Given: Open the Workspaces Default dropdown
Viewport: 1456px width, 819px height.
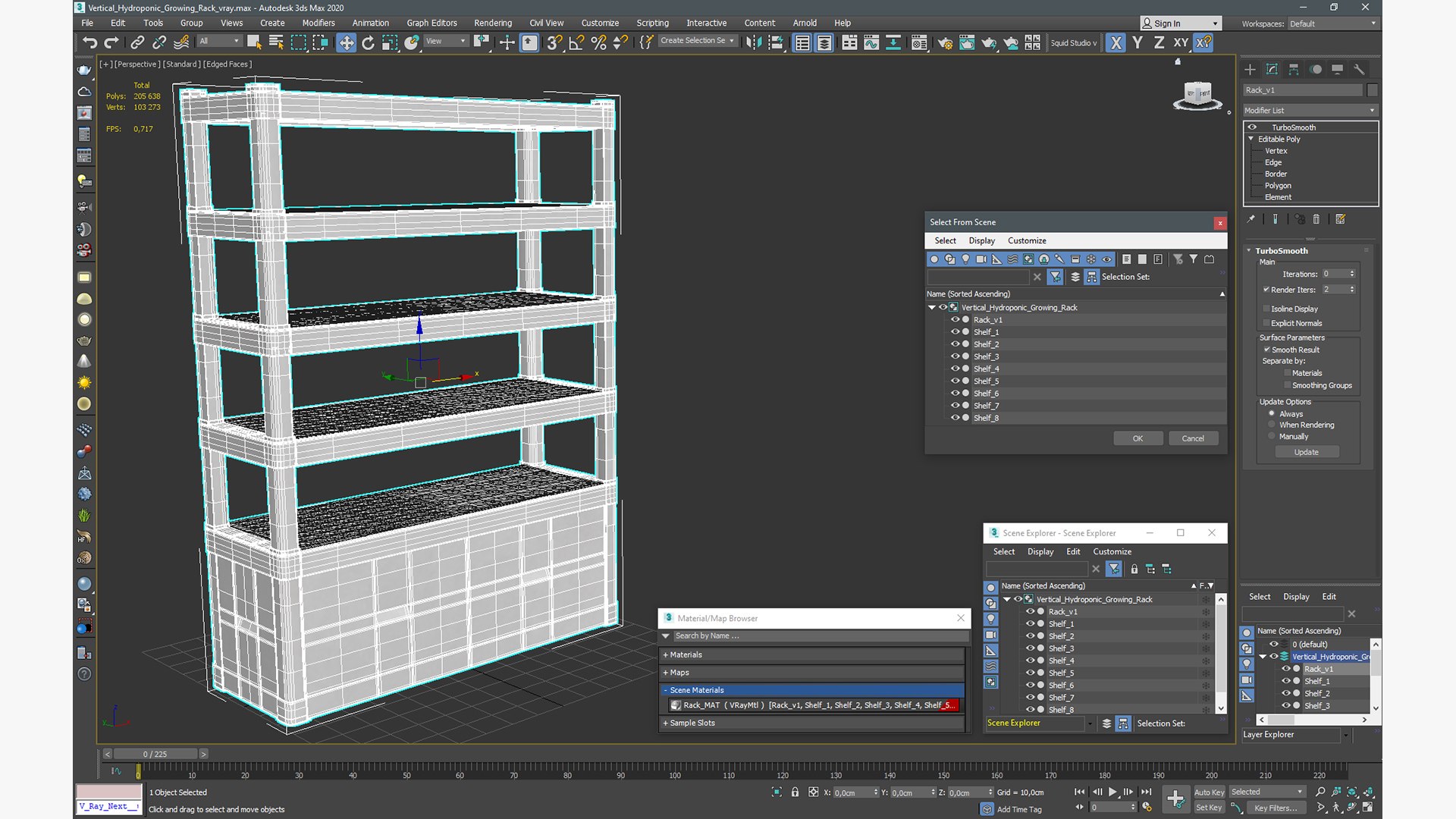Looking at the screenshot, I should 1332,24.
